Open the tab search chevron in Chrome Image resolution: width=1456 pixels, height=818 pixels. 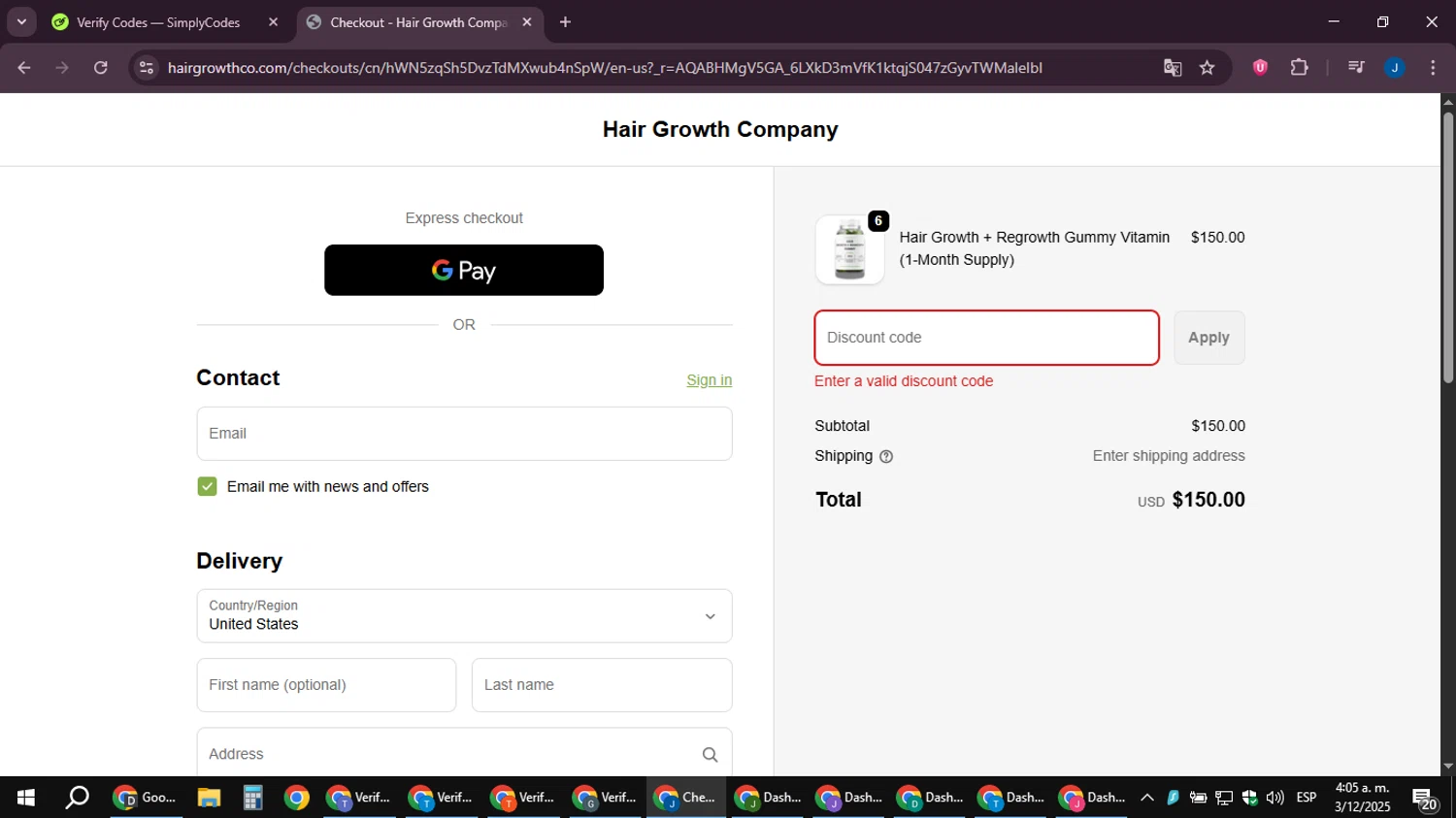click(x=21, y=21)
